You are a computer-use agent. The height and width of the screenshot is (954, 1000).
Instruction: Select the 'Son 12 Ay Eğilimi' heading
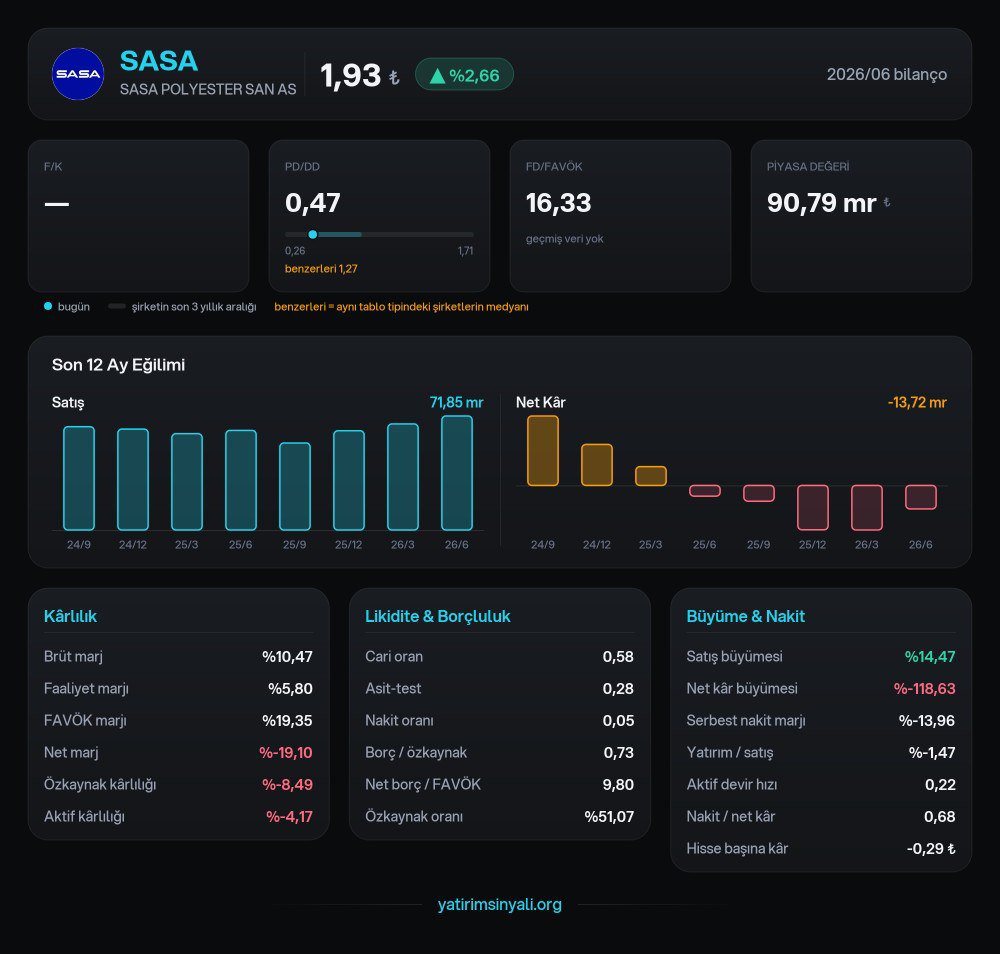click(x=119, y=365)
